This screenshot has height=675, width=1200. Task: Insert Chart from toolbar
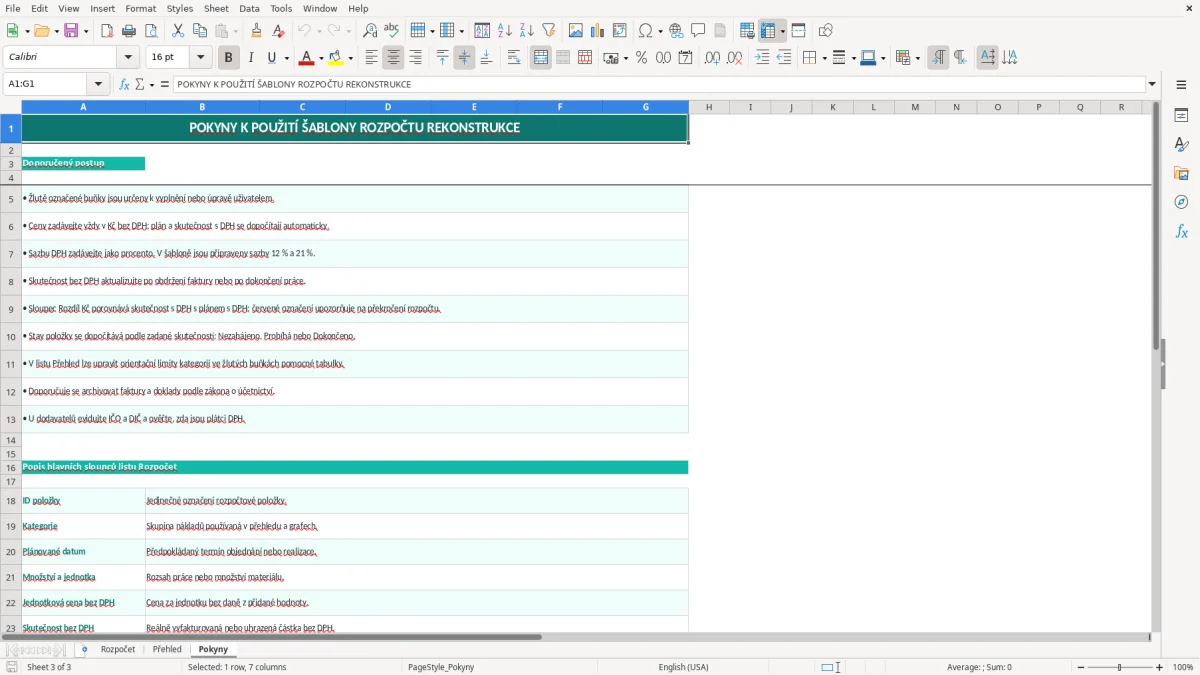(598, 31)
